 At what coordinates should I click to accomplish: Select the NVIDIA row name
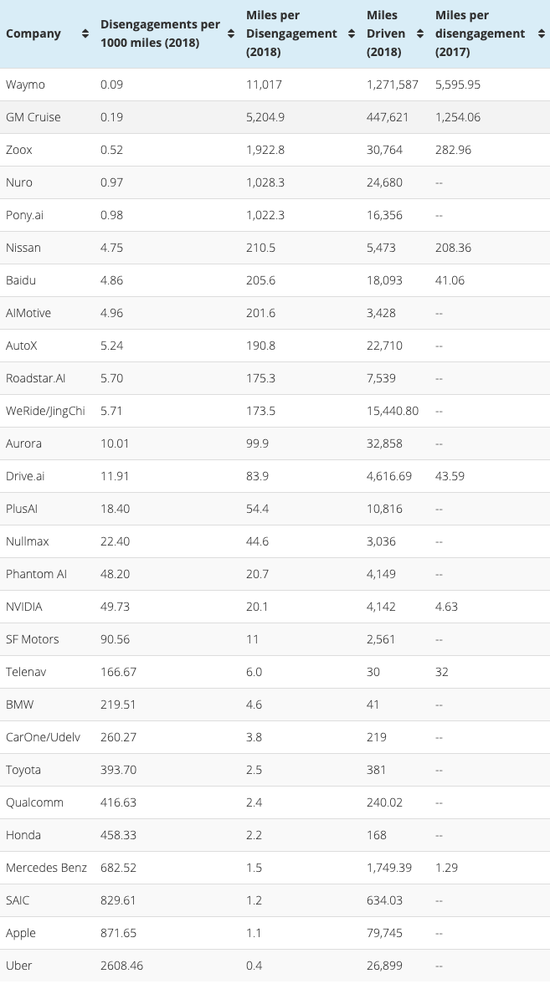tap(24, 607)
